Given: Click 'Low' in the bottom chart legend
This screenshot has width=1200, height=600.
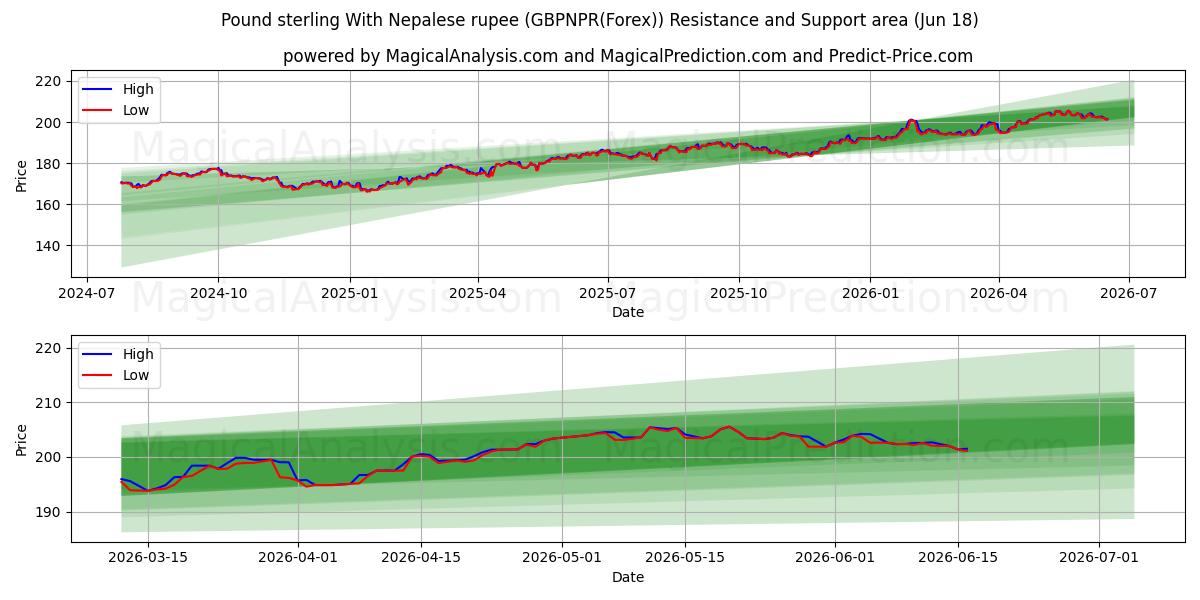Looking at the screenshot, I should point(136,375).
